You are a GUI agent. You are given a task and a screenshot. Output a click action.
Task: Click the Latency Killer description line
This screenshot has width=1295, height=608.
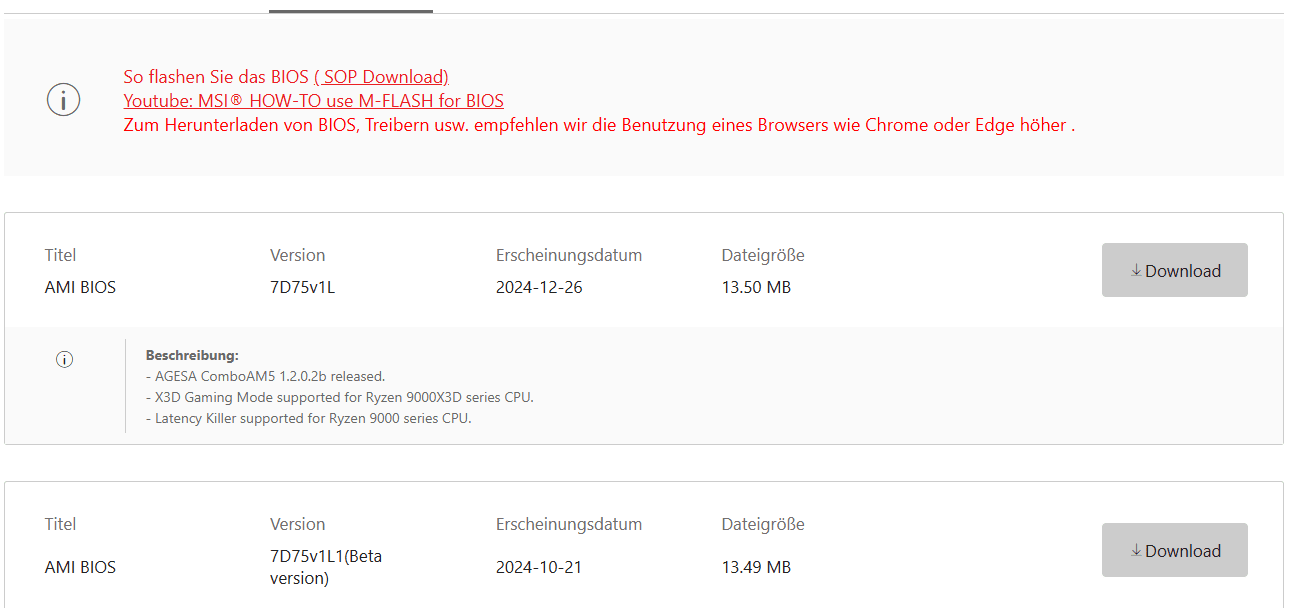click(x=308, y=418)
